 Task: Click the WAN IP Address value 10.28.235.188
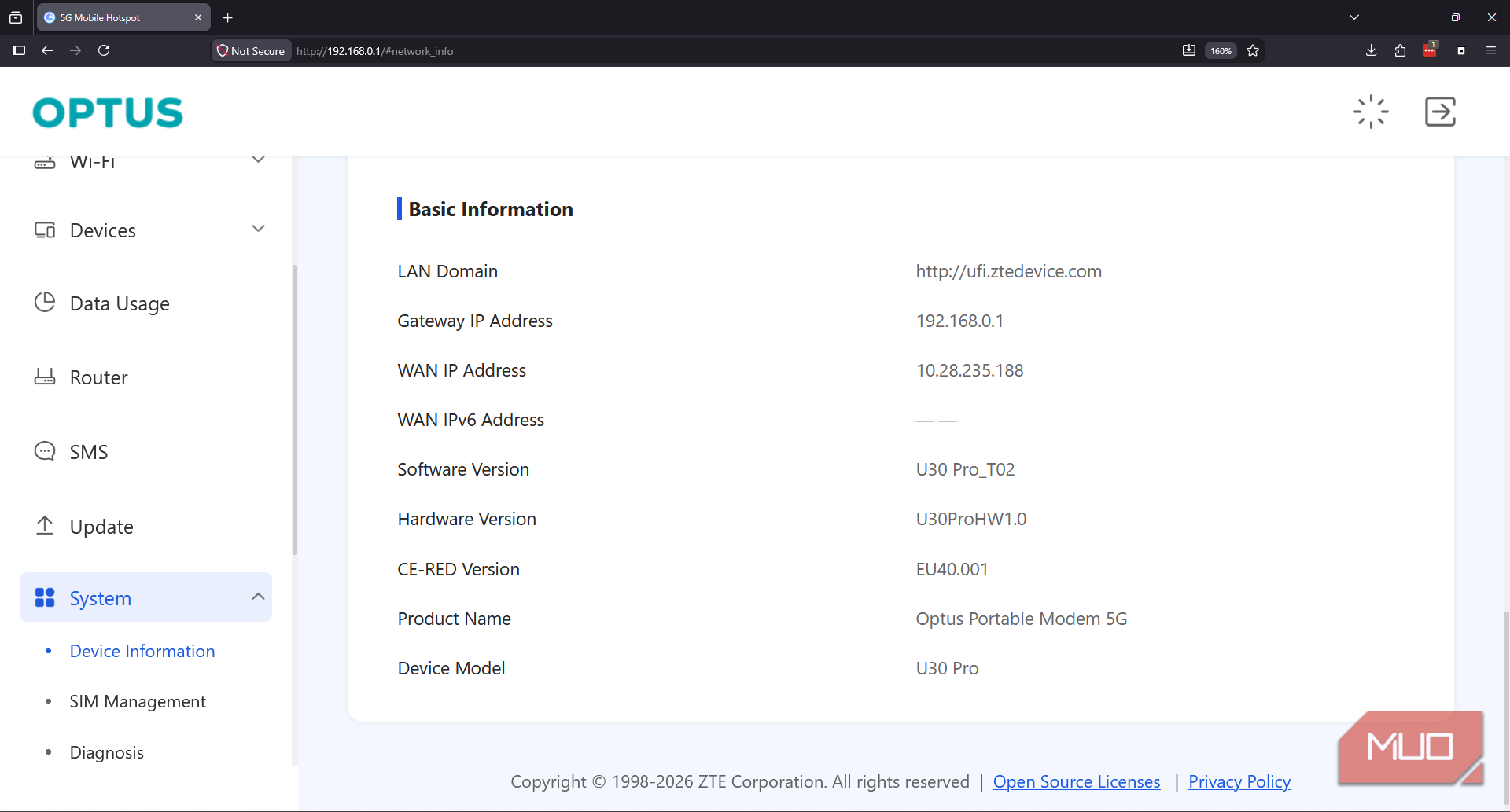(x=970, y=370)
